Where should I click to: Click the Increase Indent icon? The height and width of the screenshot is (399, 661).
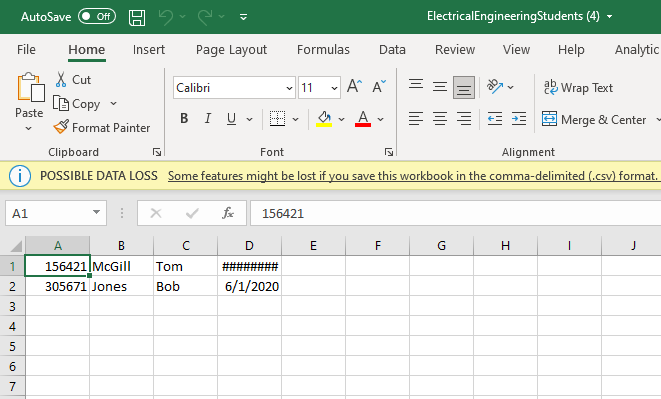click(519, 119)
